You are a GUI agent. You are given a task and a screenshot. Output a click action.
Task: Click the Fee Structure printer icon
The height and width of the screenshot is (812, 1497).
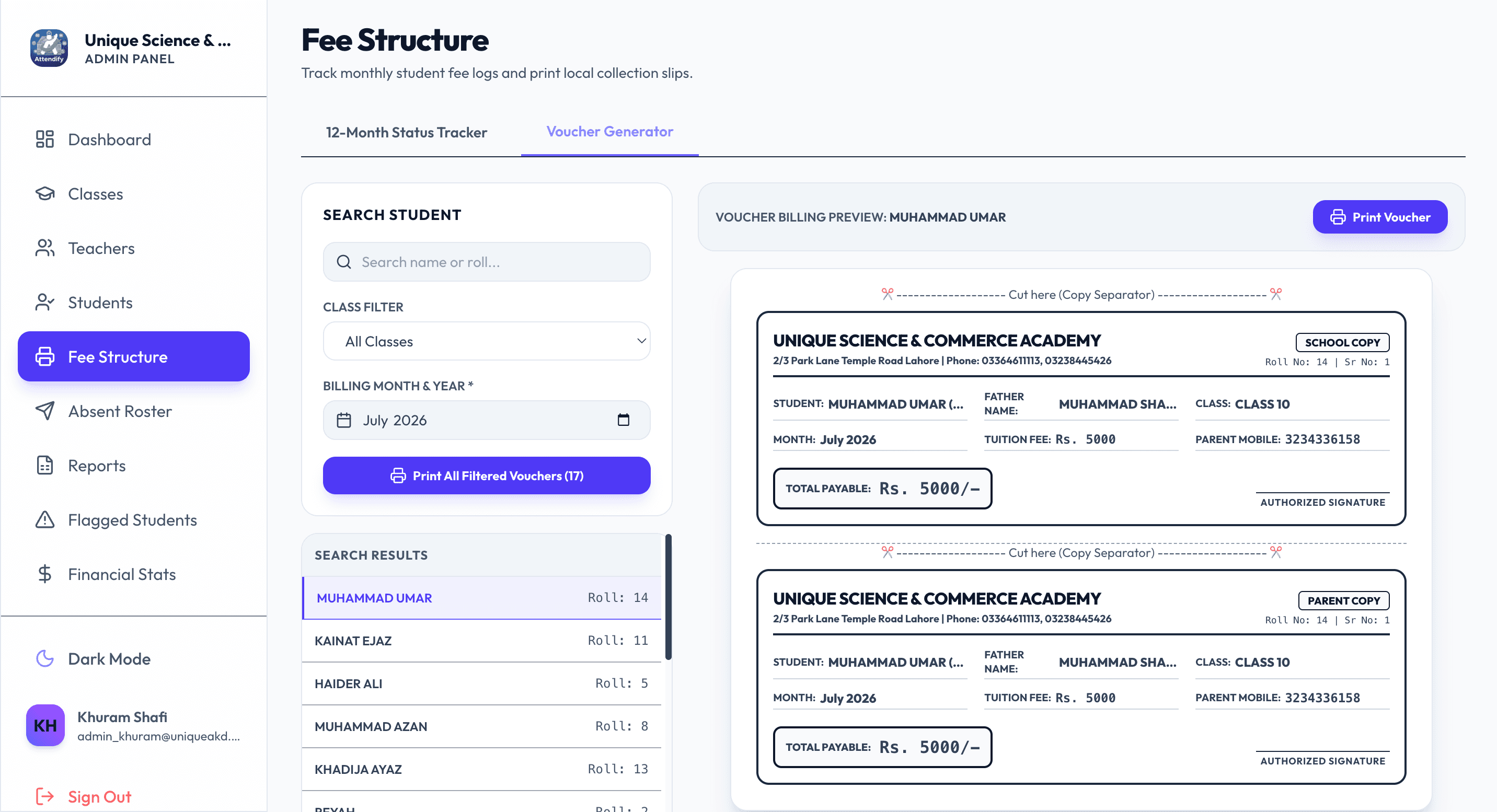coord(45,357)
